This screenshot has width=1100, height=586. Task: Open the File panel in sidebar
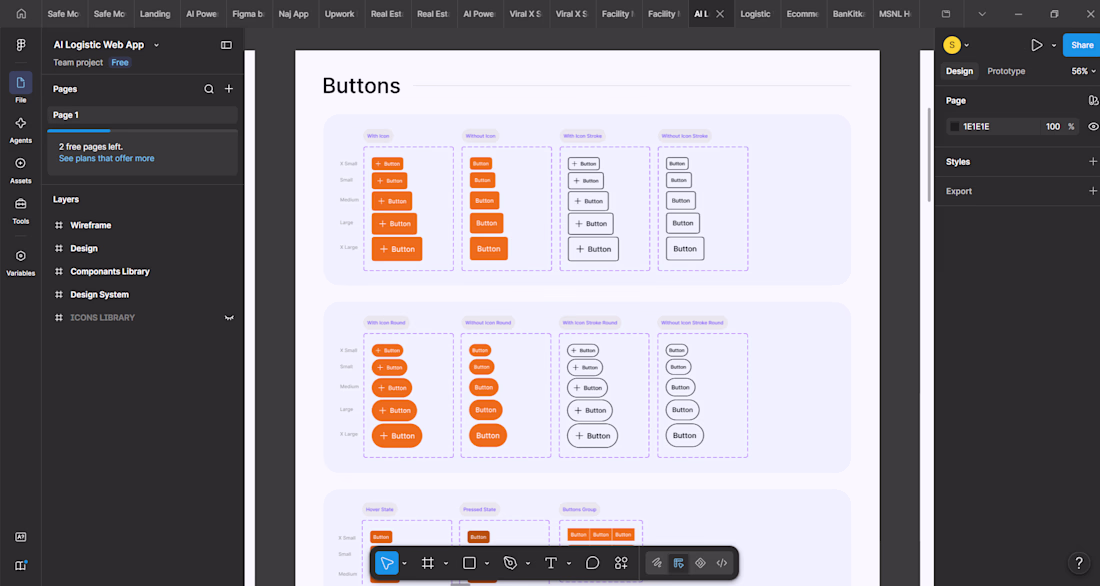click(x=20, y=88)
